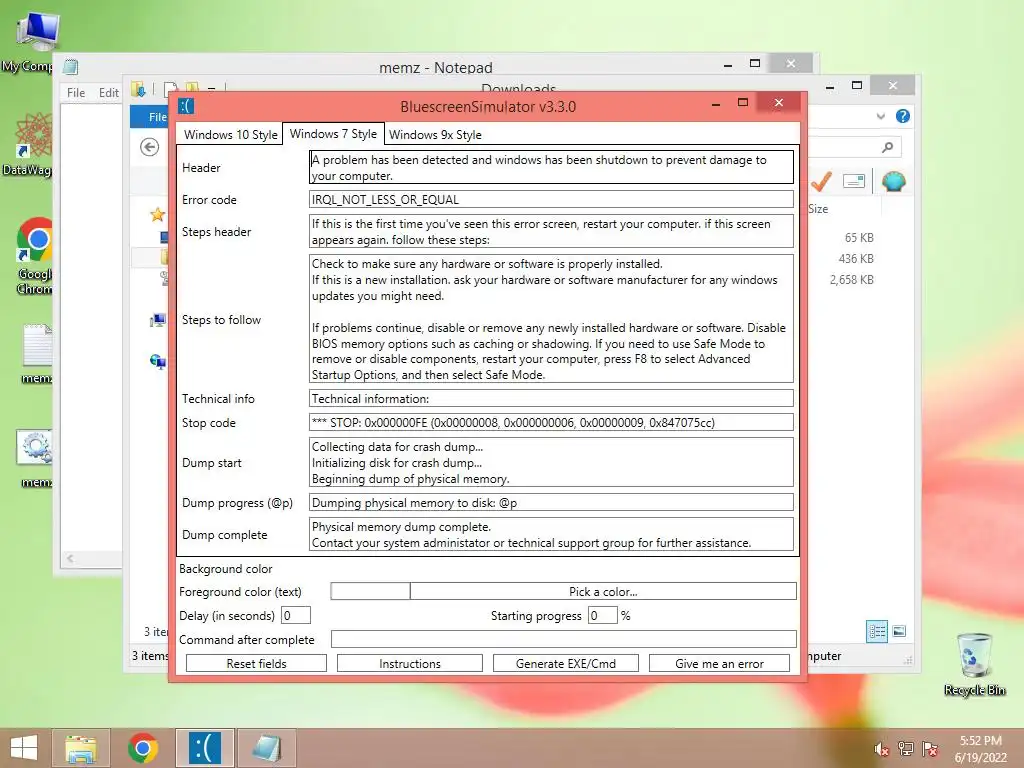The height and width of the screenshot is (768, 1024).
Task: Switch Explorer to large icons view
Action: tap(899, 631)
